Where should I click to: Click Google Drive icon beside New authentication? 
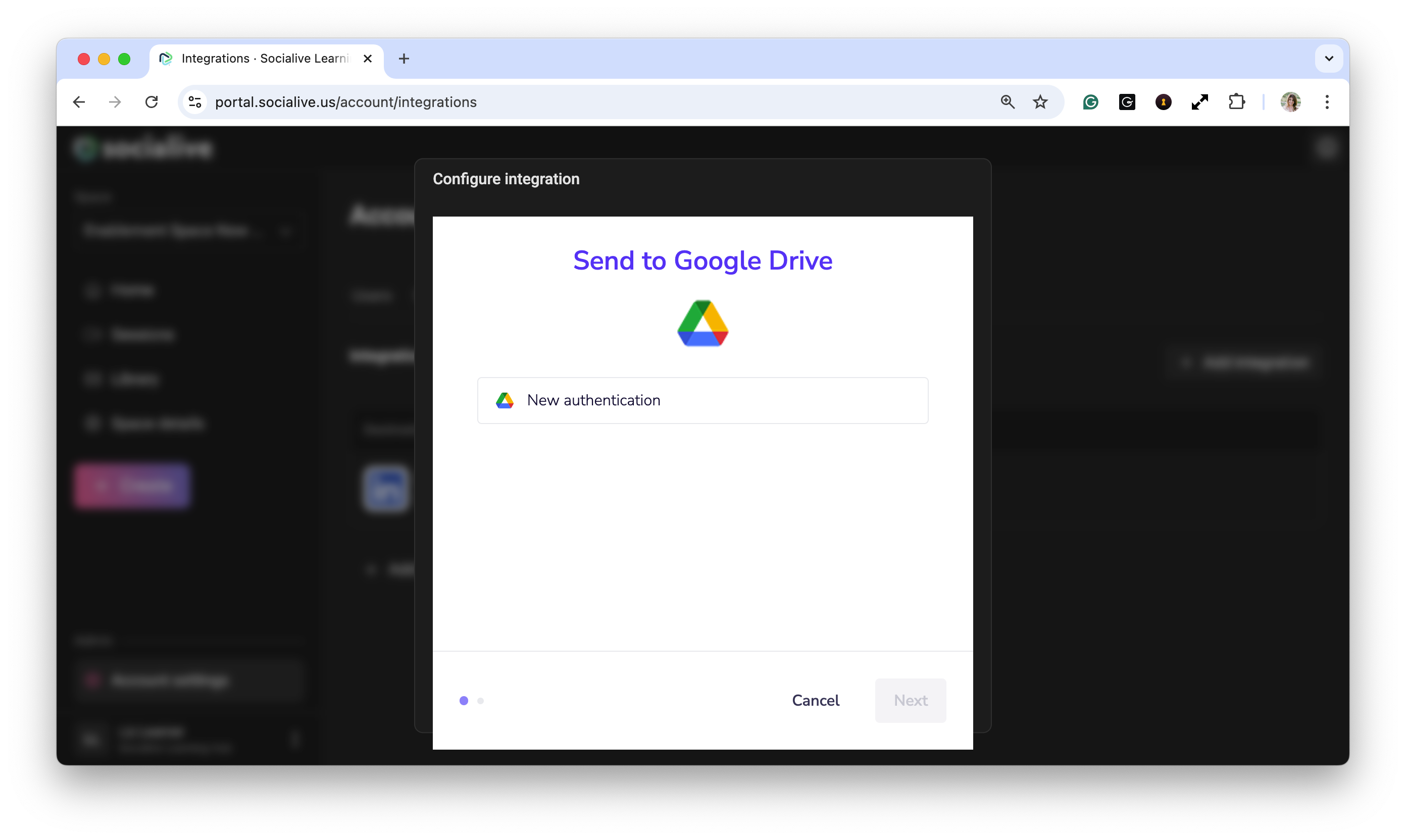[x=505, y=400]
